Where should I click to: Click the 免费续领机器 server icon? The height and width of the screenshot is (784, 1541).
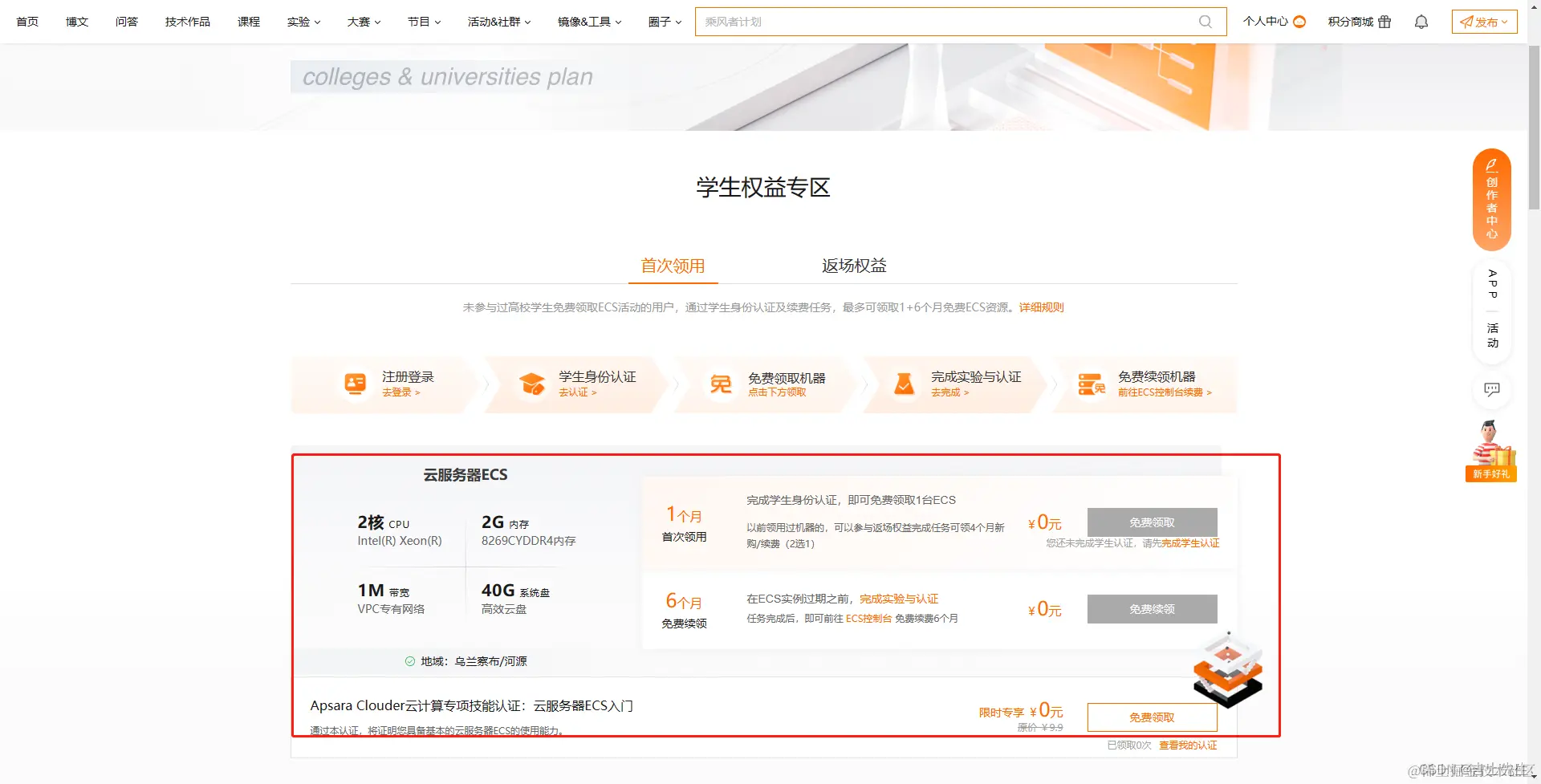tap(1091, 384)
